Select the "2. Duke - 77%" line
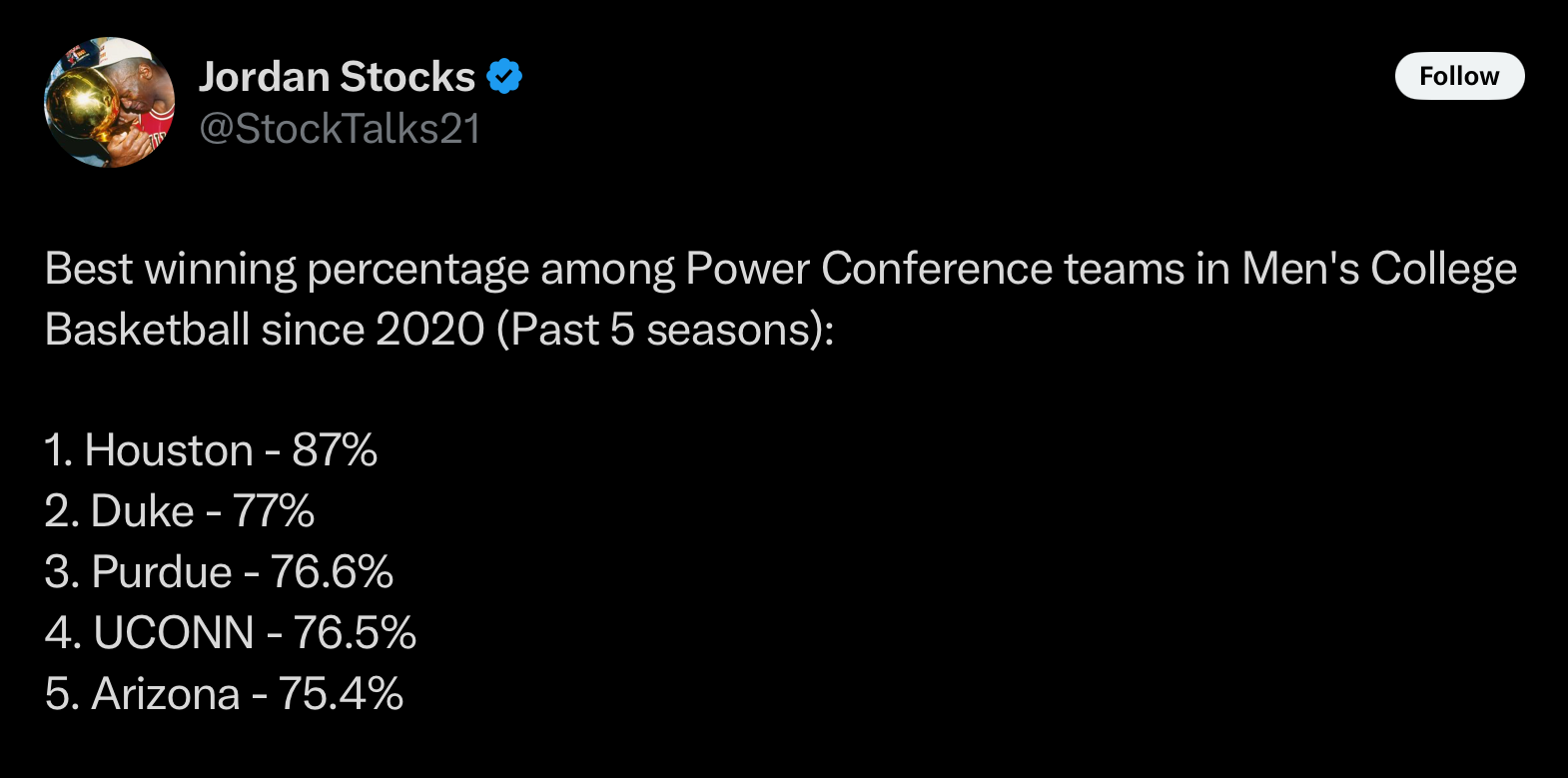Screen dimensions: 1568x778 (x=180, y=511)
